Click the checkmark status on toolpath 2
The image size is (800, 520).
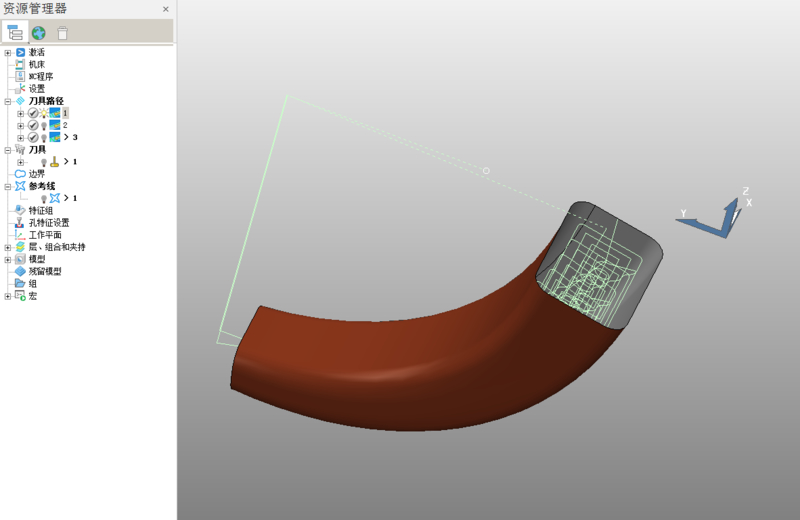33,126
